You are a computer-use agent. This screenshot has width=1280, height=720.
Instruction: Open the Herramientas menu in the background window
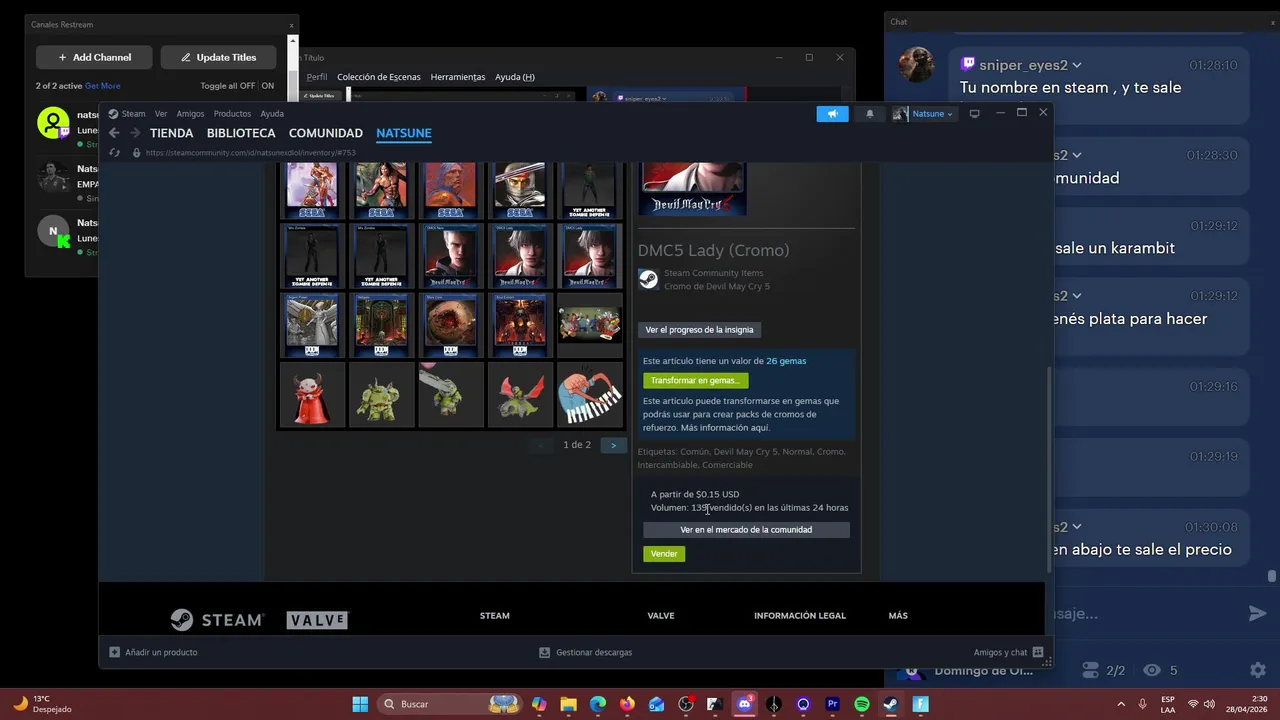click(x=457, y=77)
